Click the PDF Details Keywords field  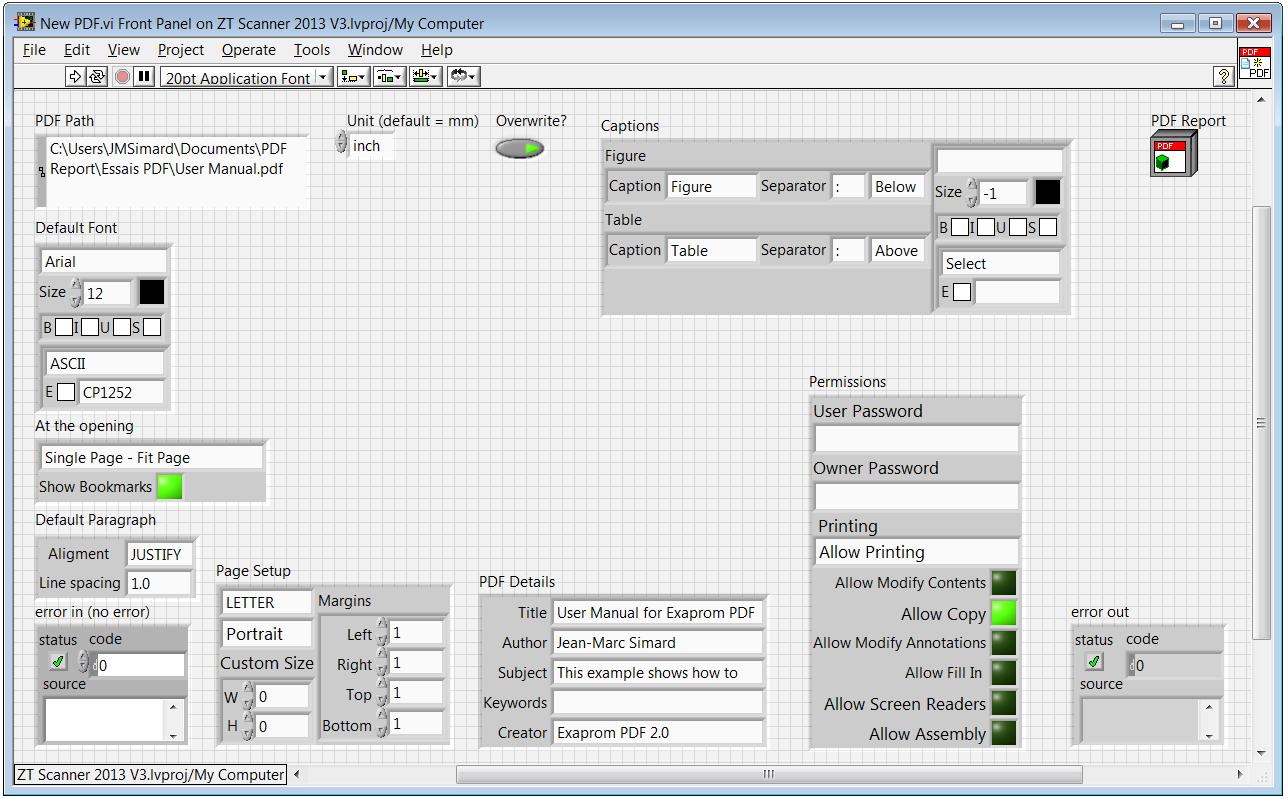[658, 703]
